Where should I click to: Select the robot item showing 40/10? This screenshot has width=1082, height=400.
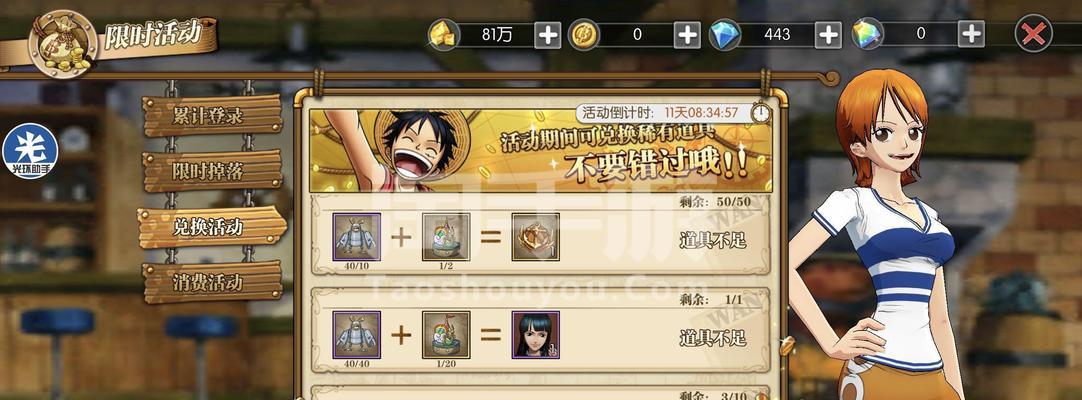[x=357, y=237]
